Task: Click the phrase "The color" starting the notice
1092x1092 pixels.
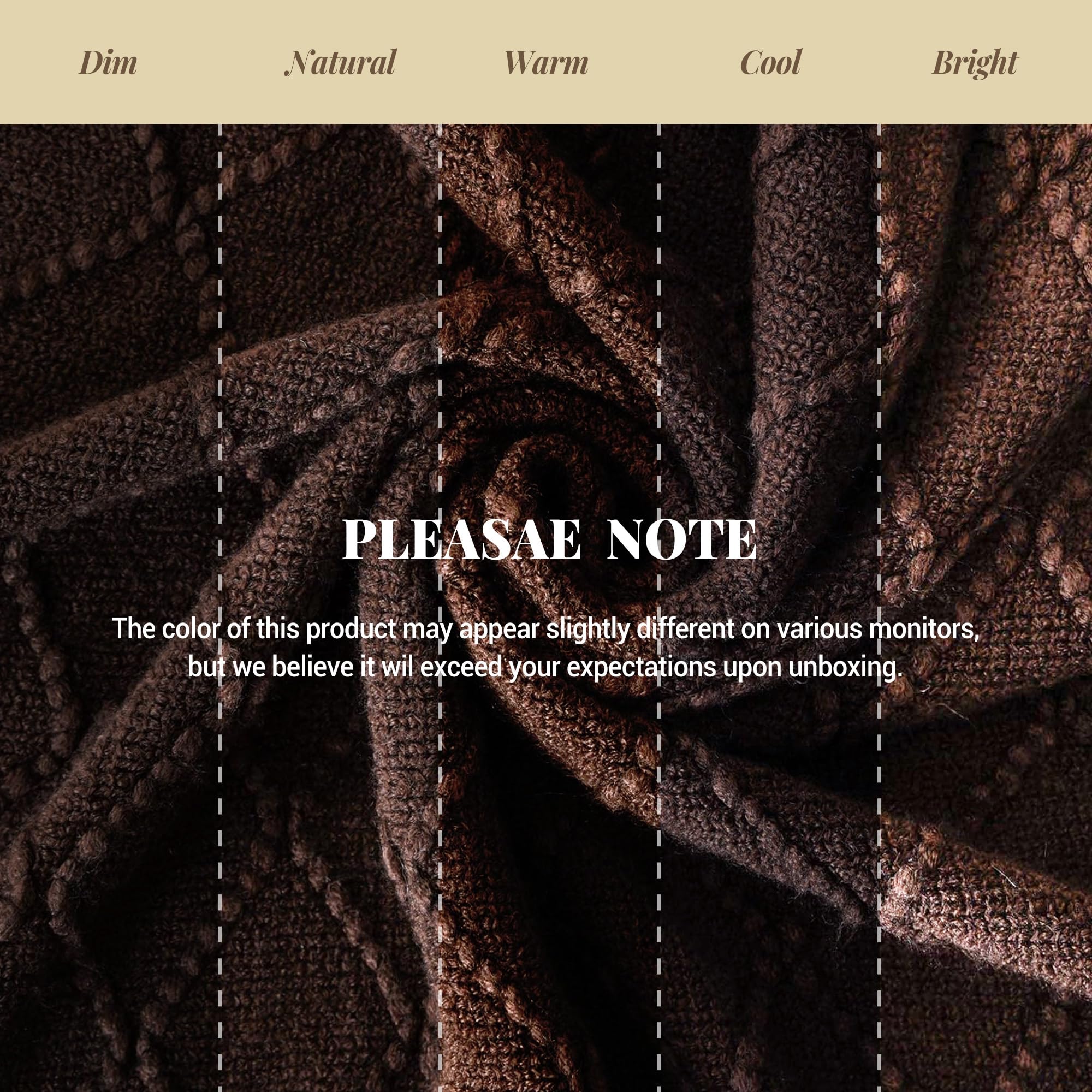Action: (x=164, y=628)
